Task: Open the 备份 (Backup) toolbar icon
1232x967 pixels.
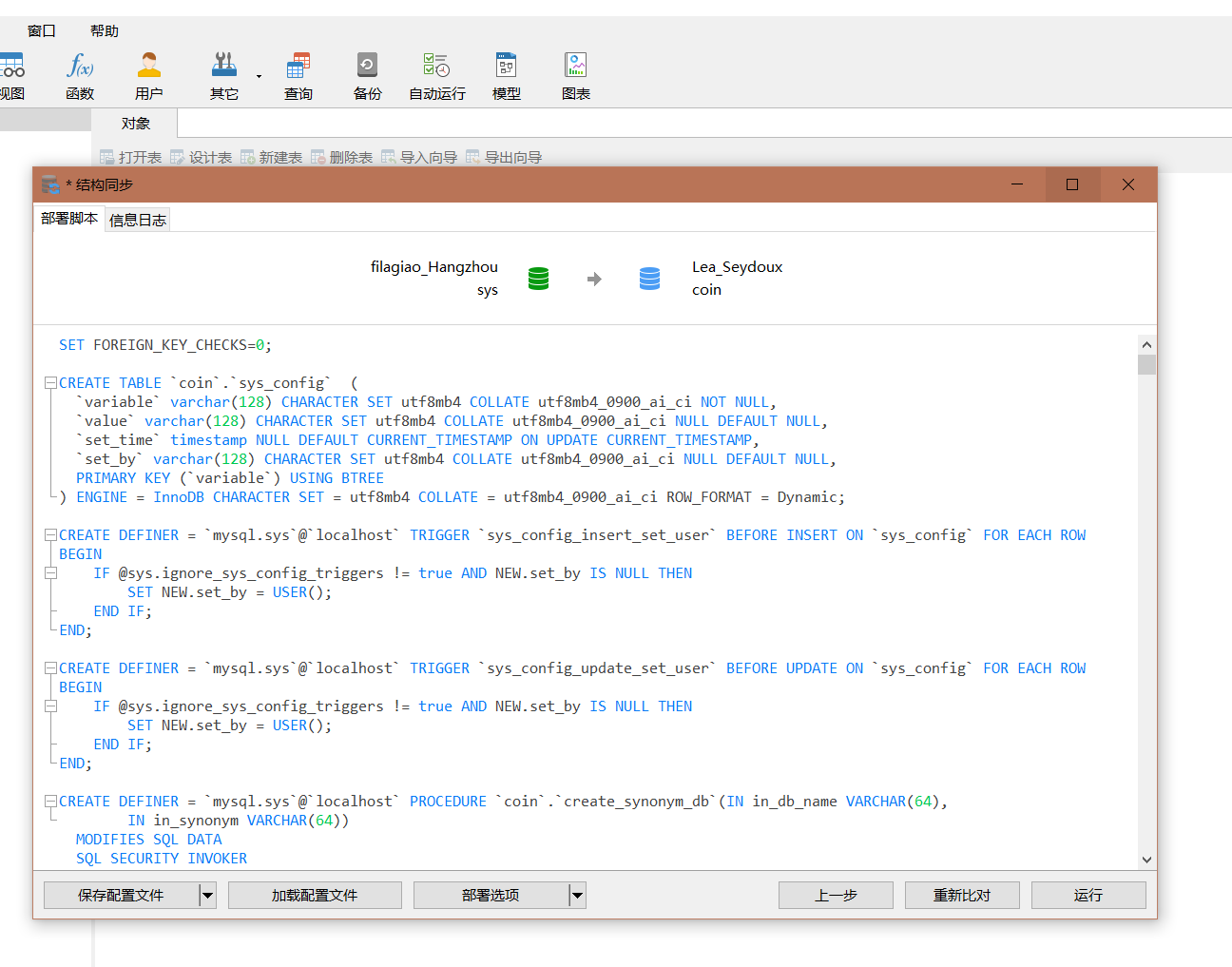Action: 367,76
